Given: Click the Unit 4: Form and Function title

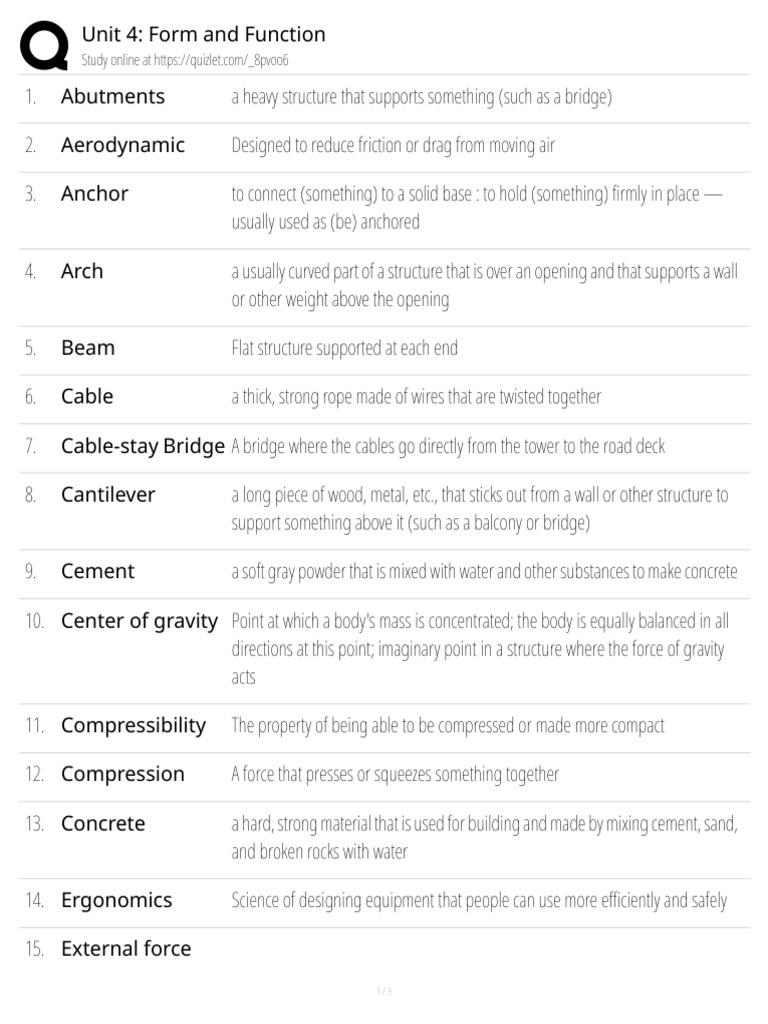Looking at the screenshot, I should click(x=203, y=34).
